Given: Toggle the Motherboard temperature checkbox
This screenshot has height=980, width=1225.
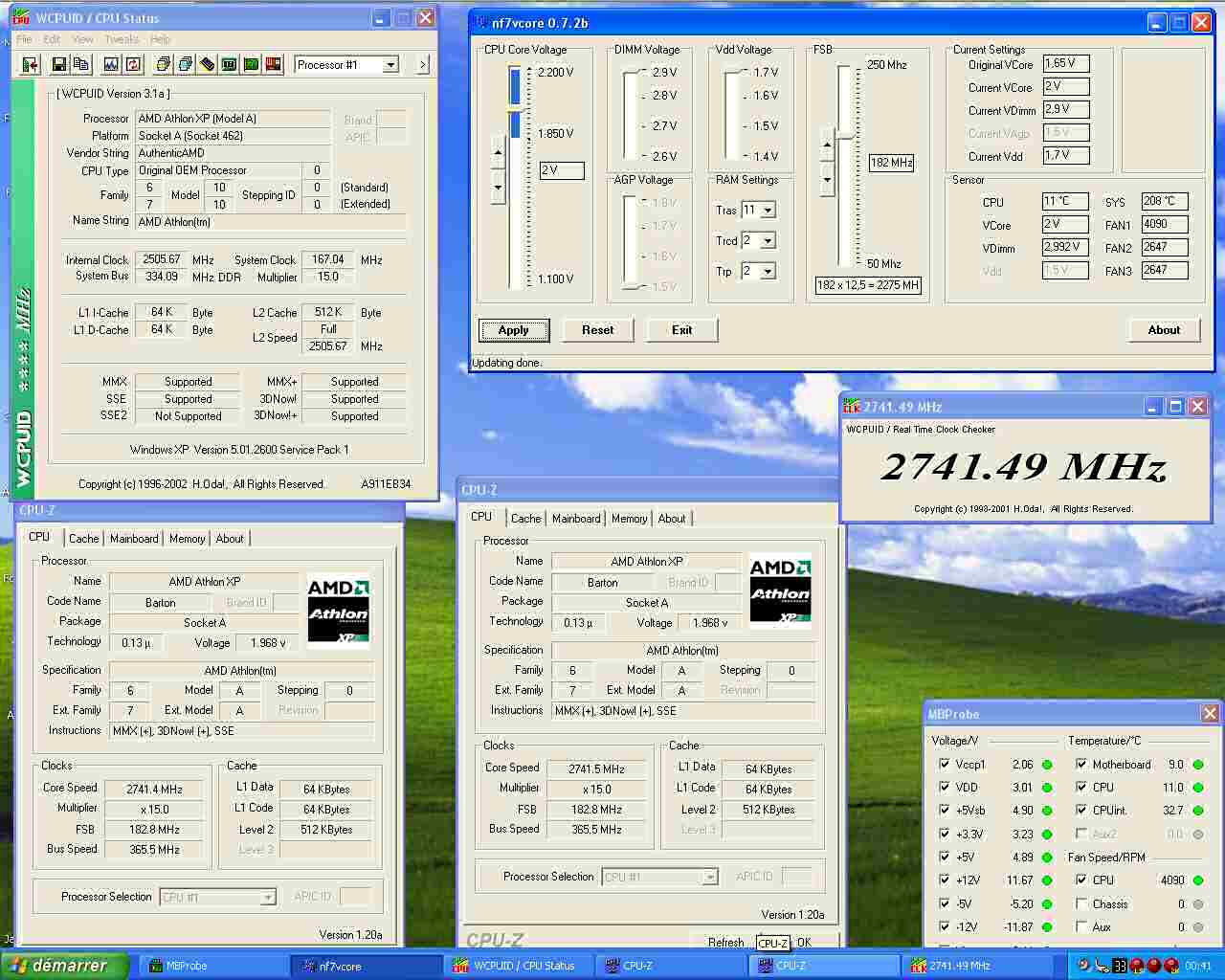Looking at the screenshot, I should [1081, 764].
